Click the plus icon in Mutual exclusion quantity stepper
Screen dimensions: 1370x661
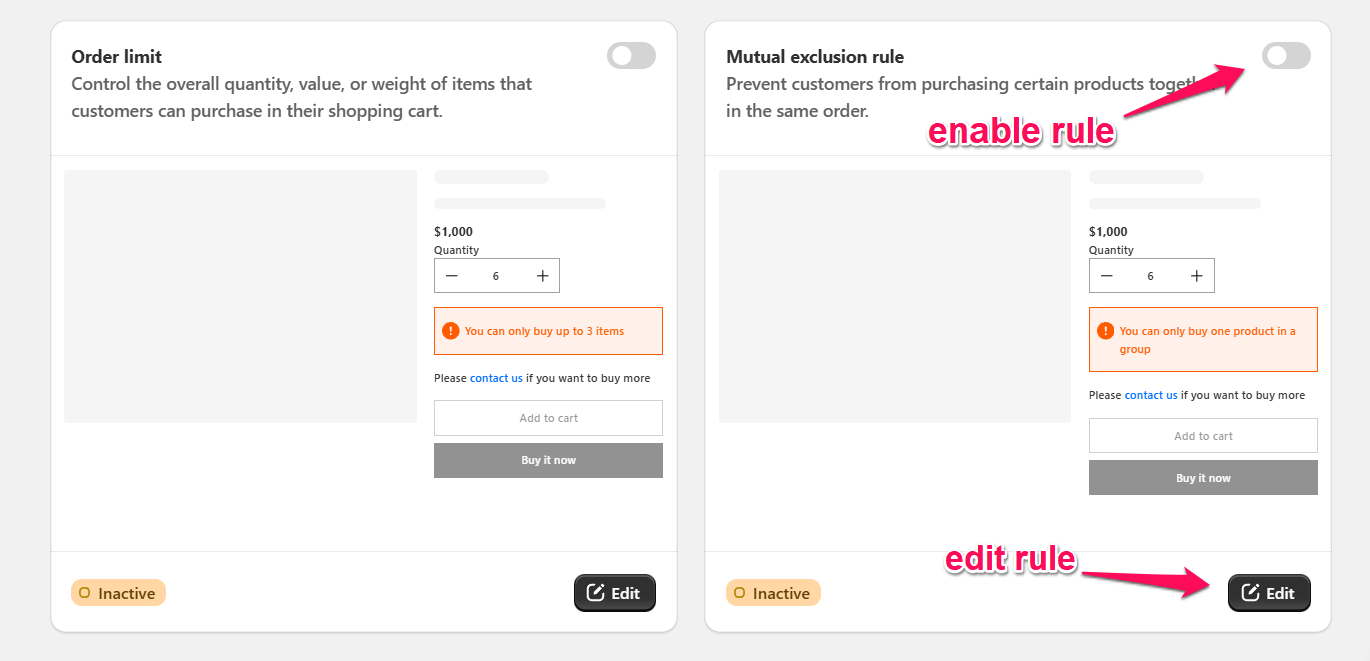[x=1196, y=275]
